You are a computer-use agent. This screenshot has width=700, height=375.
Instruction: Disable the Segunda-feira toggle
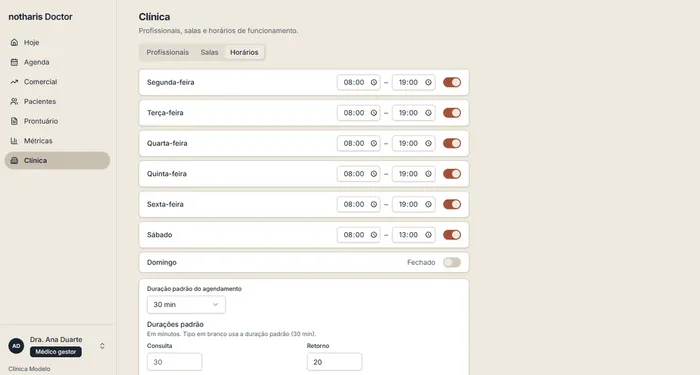click(452, 82)
